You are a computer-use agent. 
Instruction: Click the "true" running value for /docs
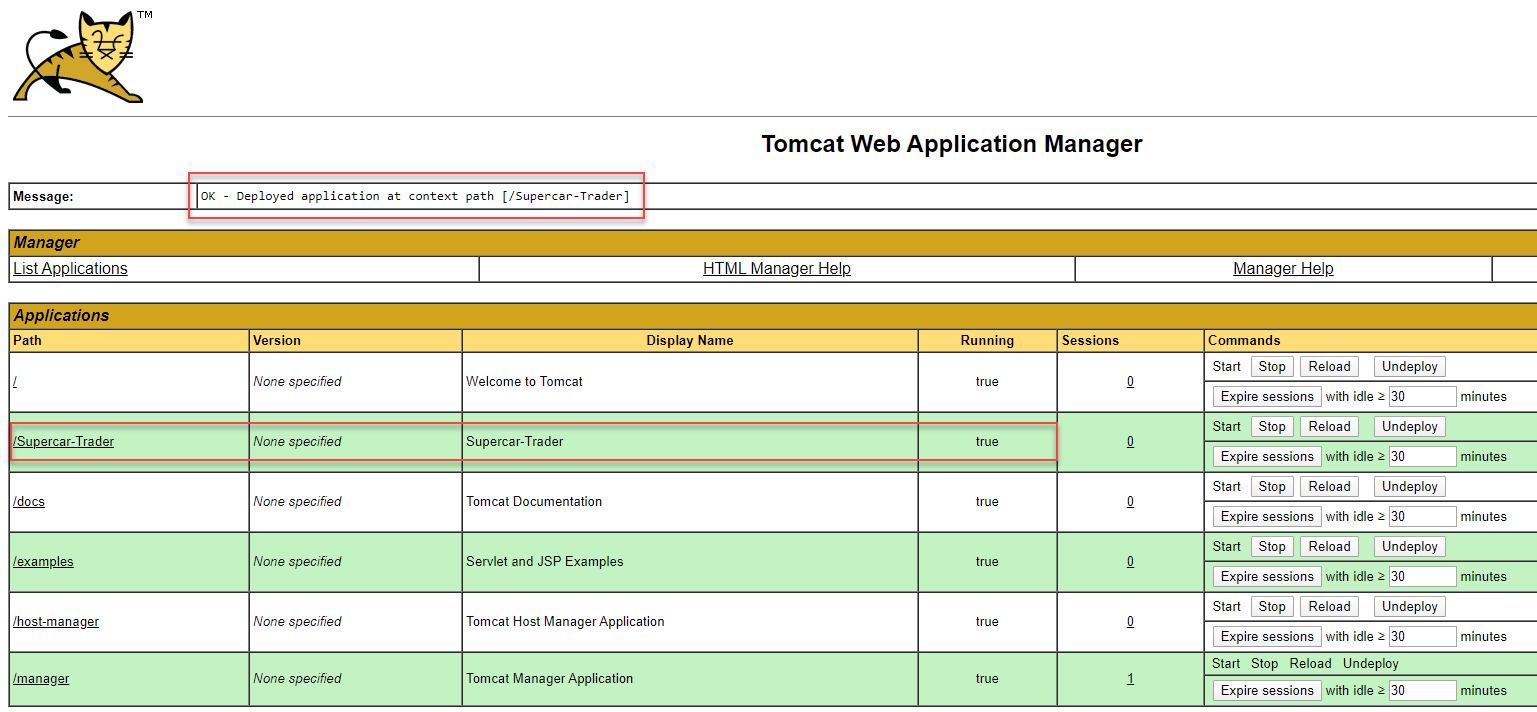987,501
